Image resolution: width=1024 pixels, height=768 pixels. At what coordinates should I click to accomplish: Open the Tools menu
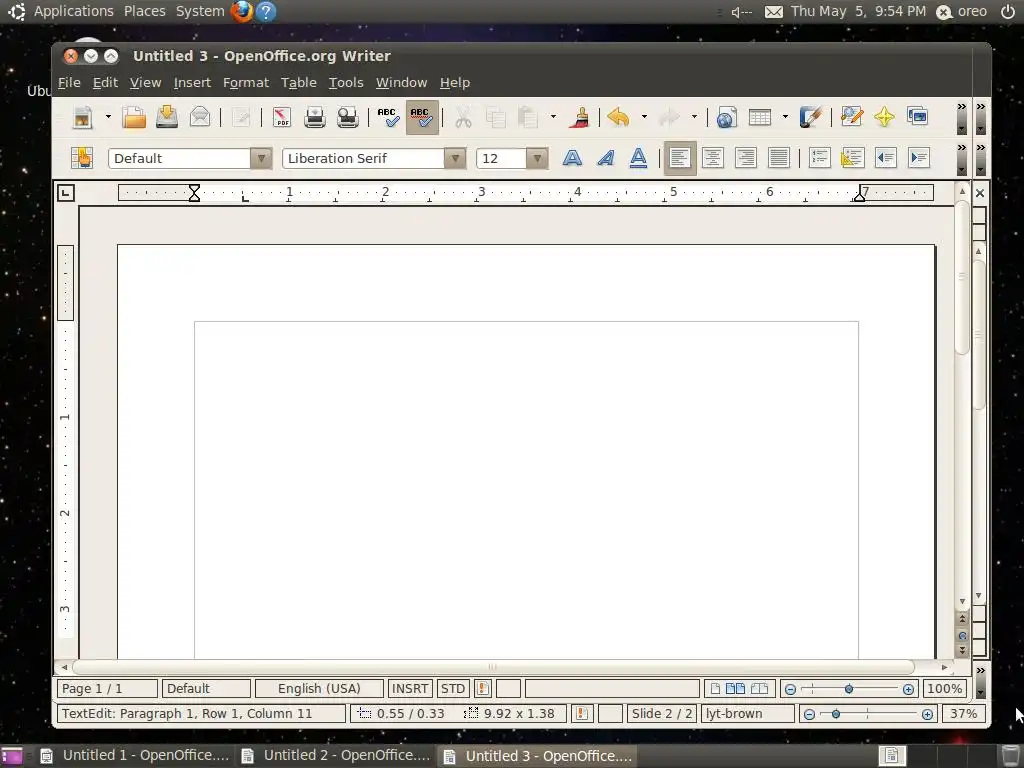(345, 82)
